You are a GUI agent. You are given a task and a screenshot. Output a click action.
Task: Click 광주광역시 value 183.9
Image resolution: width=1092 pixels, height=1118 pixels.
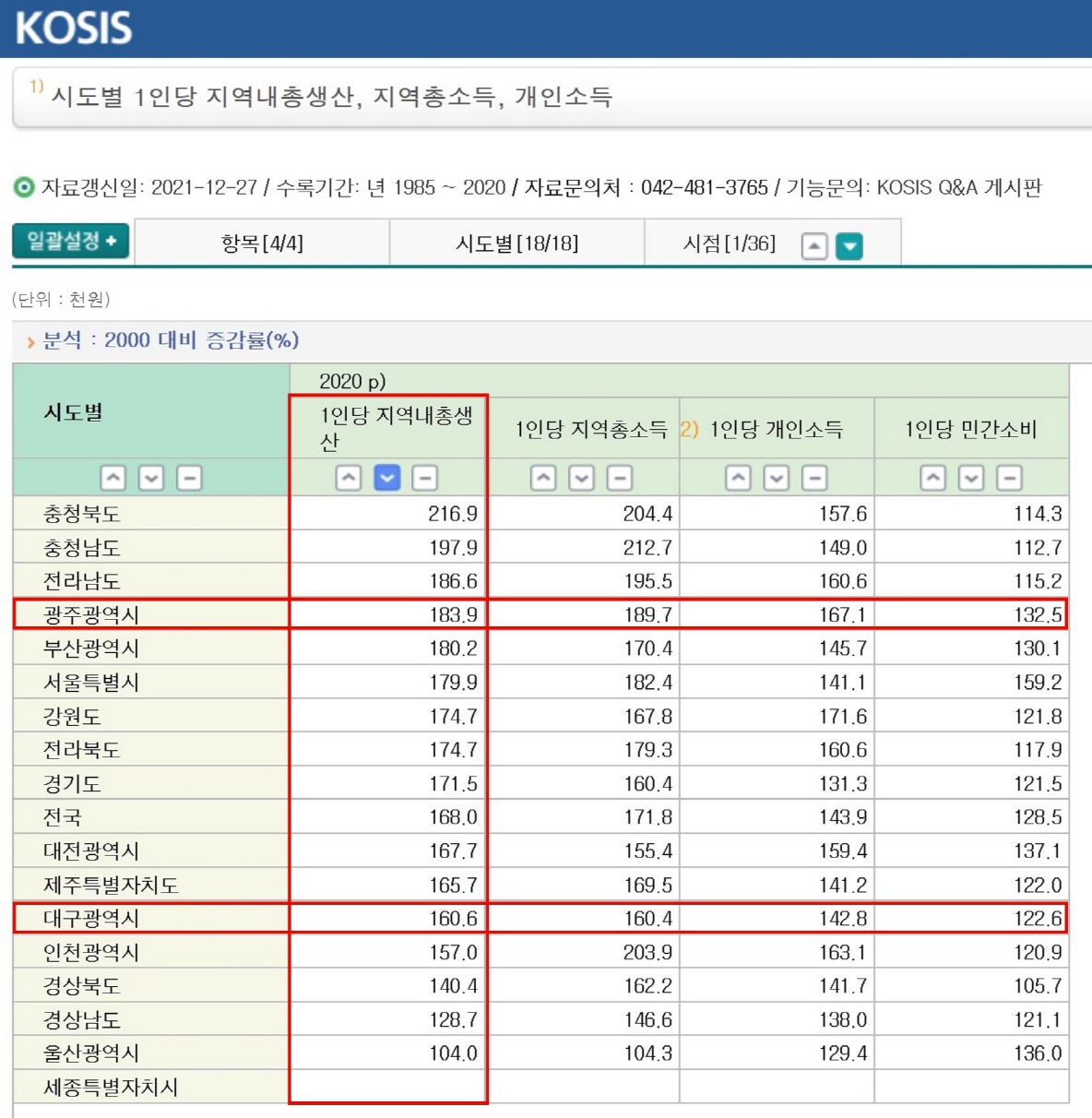[453, 615]
